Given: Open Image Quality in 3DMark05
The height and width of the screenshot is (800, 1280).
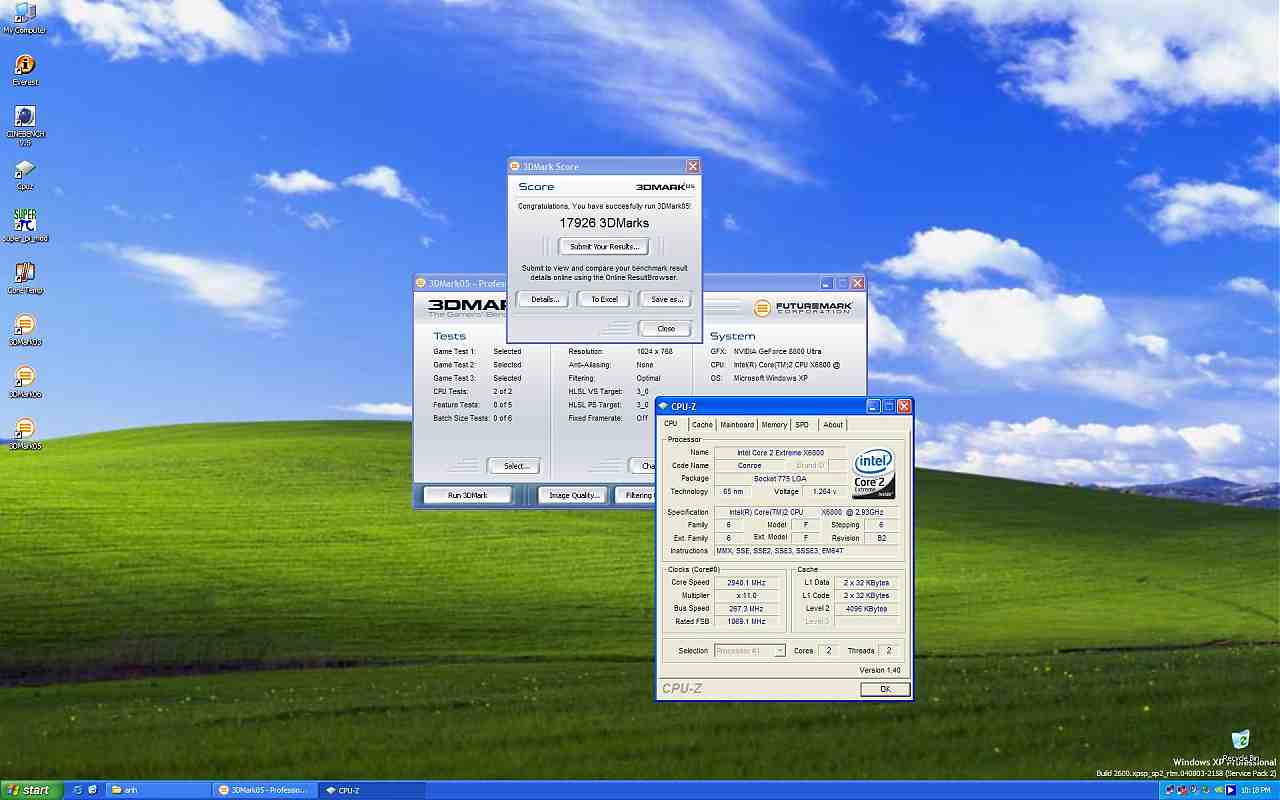Looking at the screenshot, I should coord(573,495).
